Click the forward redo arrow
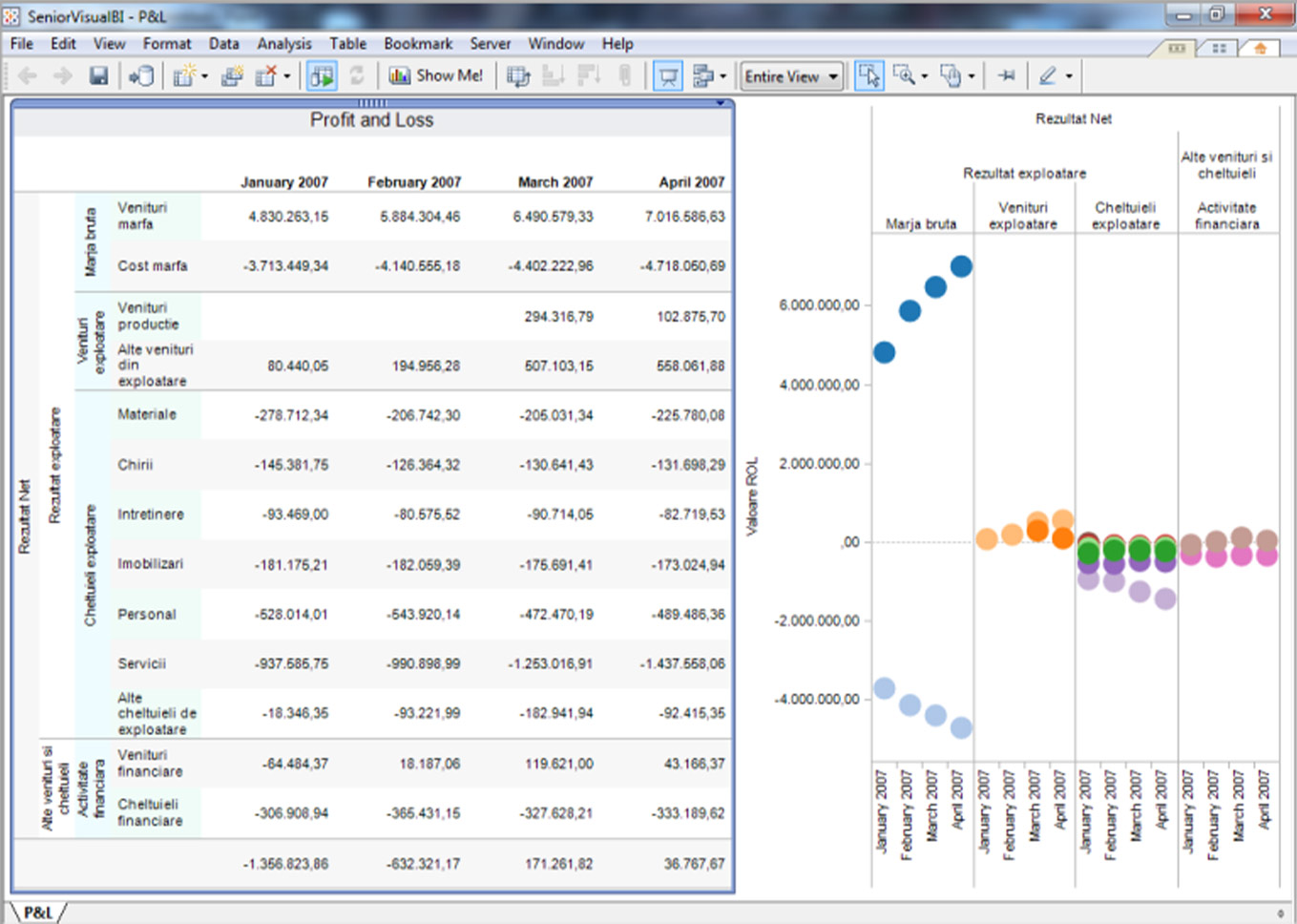The height and width of the screenshot is (924, 1297). click(x=63, y=75)
